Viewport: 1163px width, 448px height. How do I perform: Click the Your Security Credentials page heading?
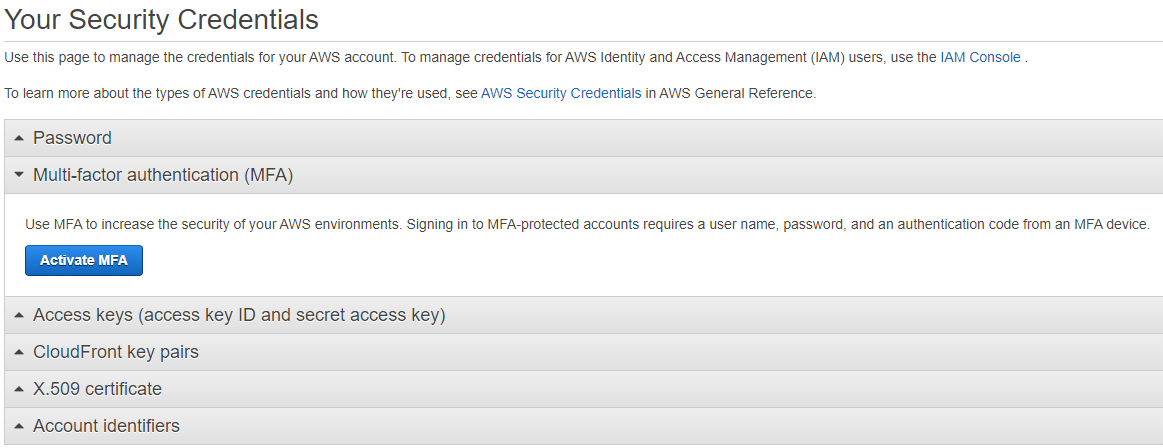pos(162,19)
